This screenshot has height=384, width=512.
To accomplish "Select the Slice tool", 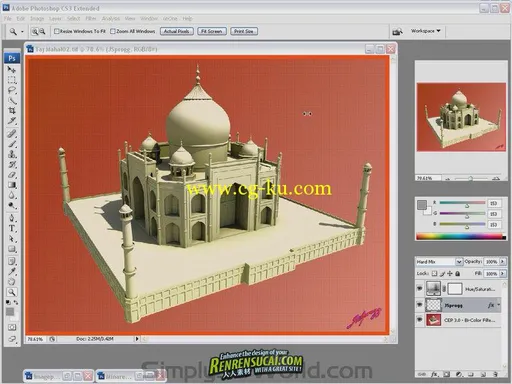I will (12, 120).
